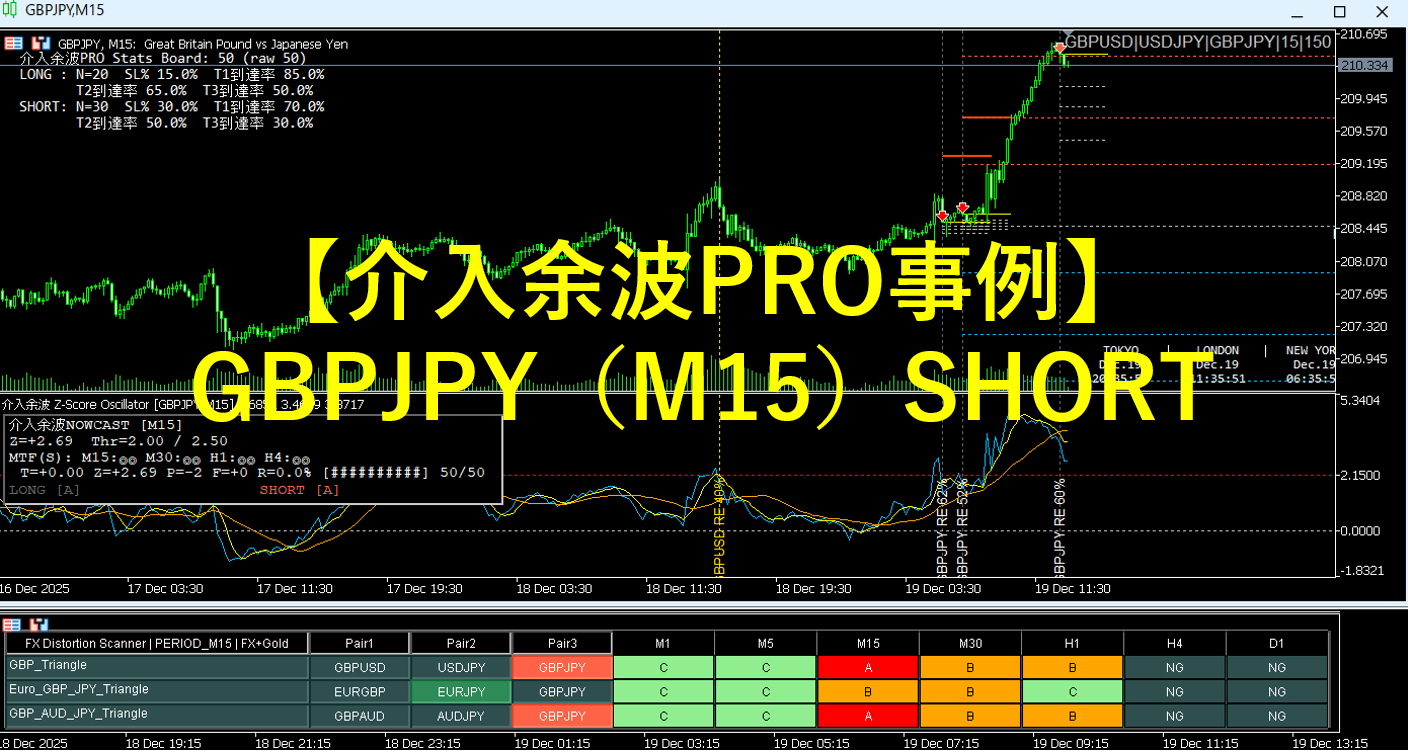The height and width of the screenshot is (751, 1408).
Task: Click the leftmost red arrow signal near 208.445
Action: point(942,215)
